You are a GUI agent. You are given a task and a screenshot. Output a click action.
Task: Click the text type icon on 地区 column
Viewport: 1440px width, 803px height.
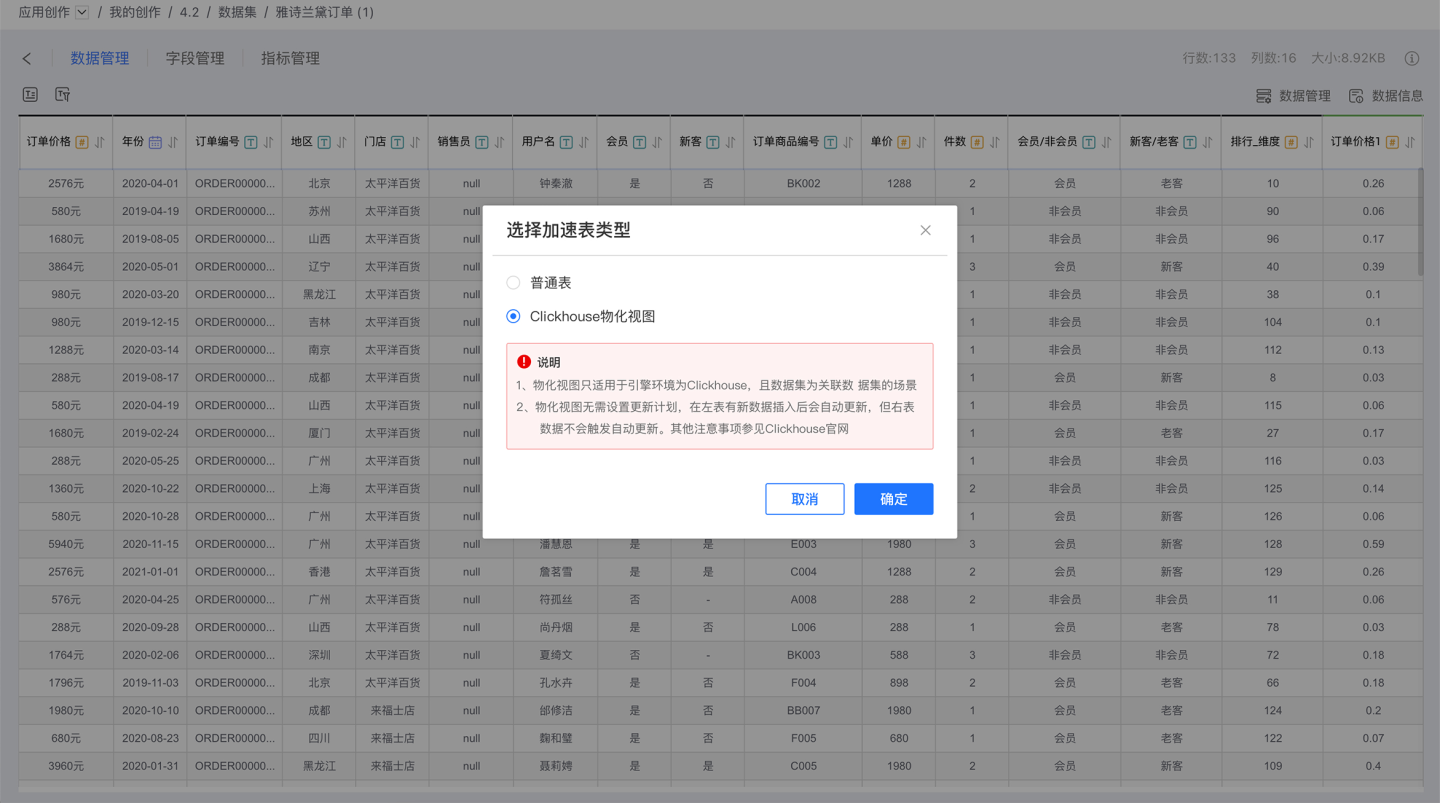324,143
